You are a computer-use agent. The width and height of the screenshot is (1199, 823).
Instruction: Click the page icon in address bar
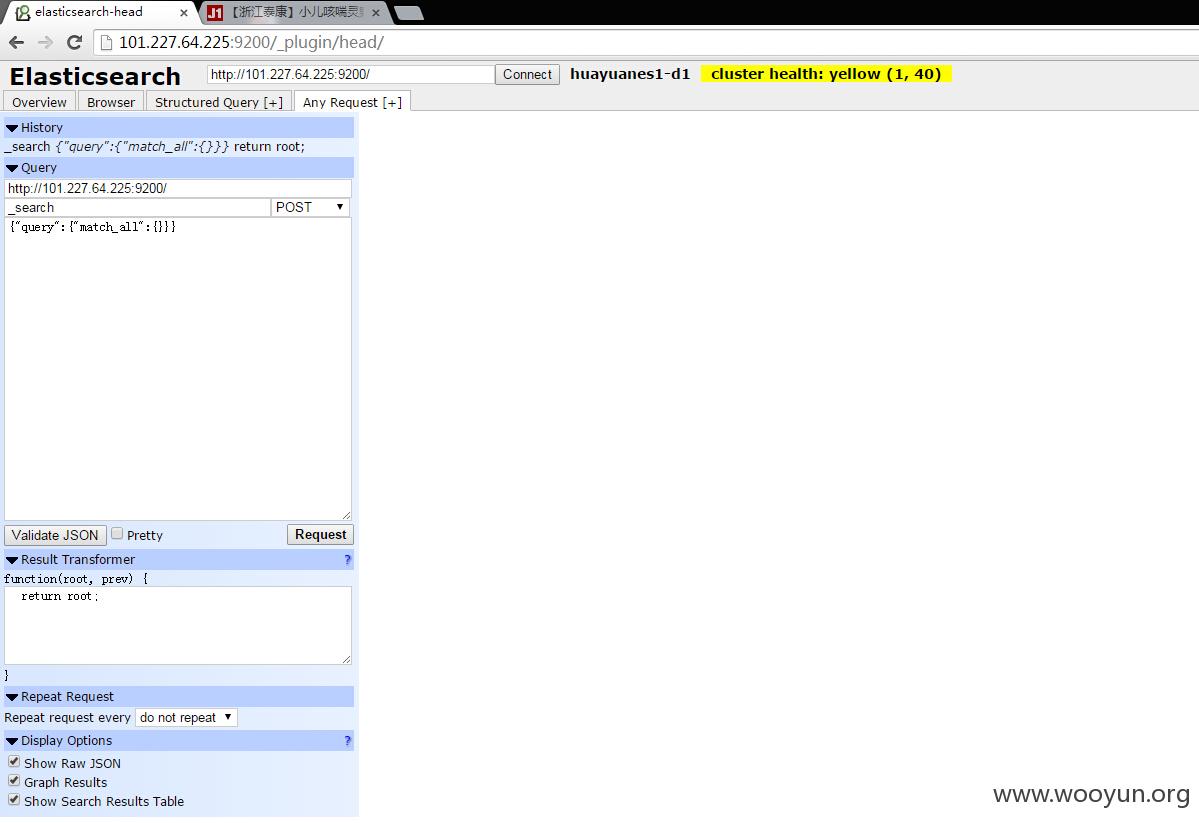106,43
